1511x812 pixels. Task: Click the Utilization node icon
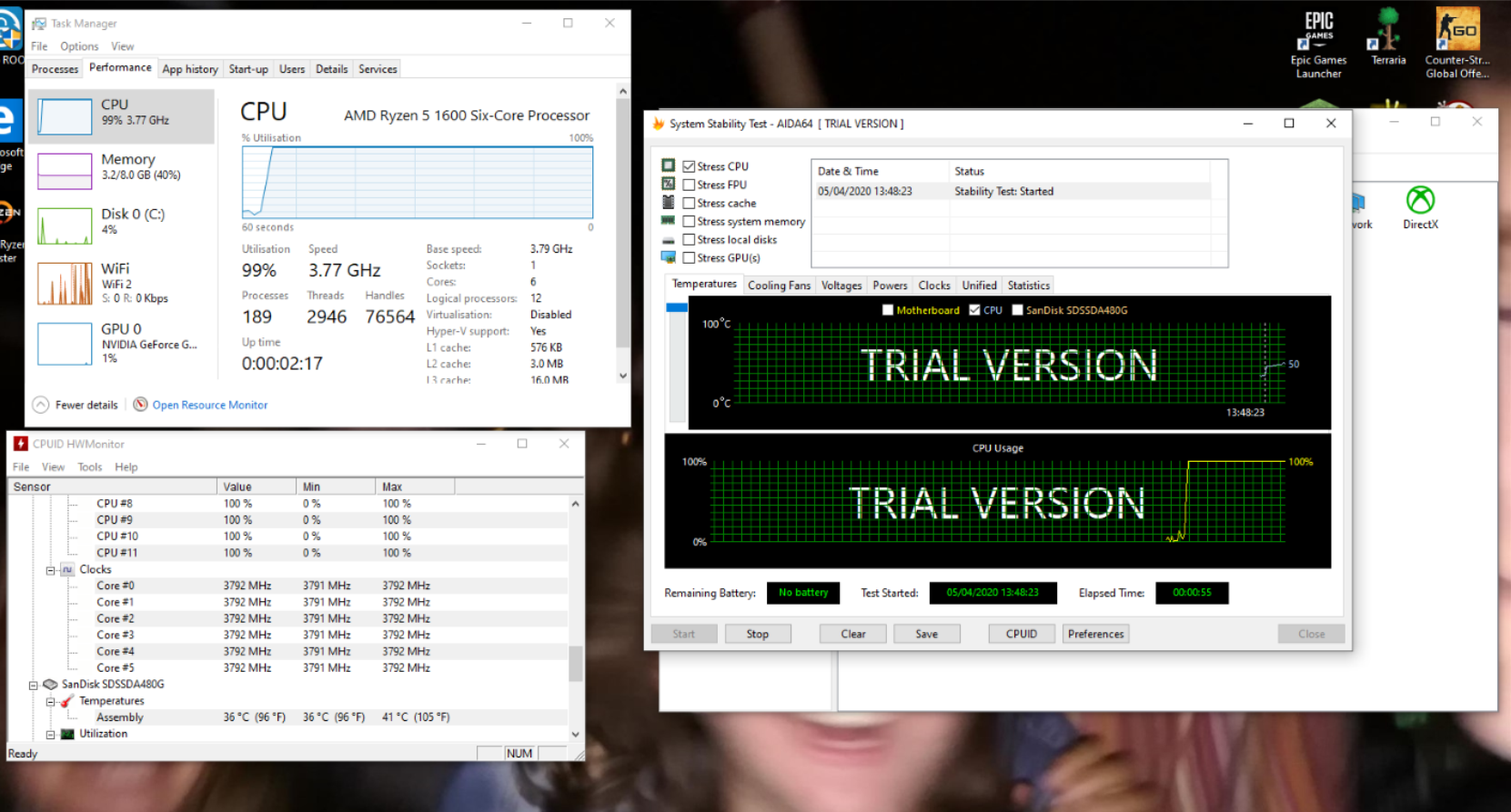tap(67, 734)
